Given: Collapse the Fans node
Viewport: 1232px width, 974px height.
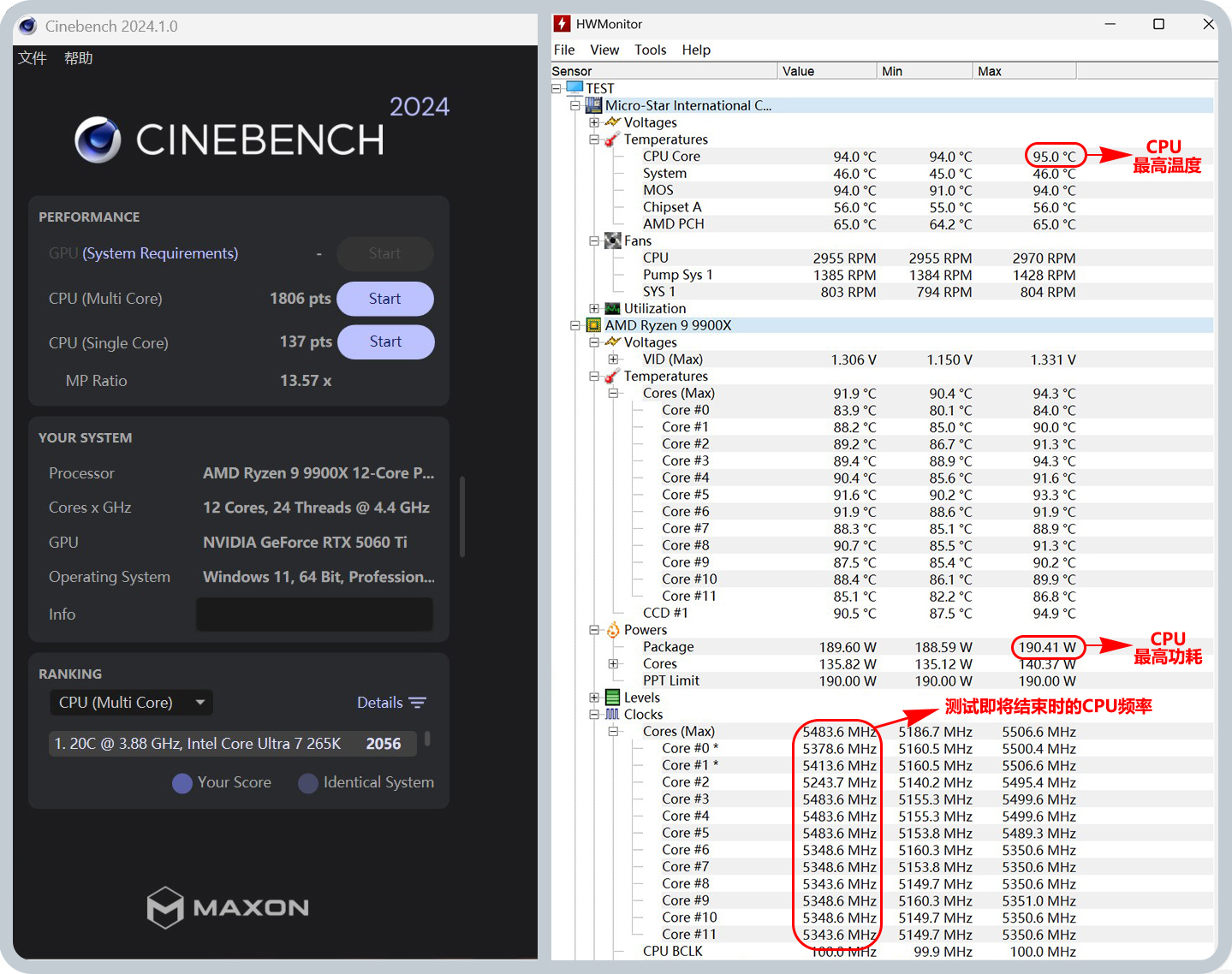Looking at the screenshot, I should 594,241.
